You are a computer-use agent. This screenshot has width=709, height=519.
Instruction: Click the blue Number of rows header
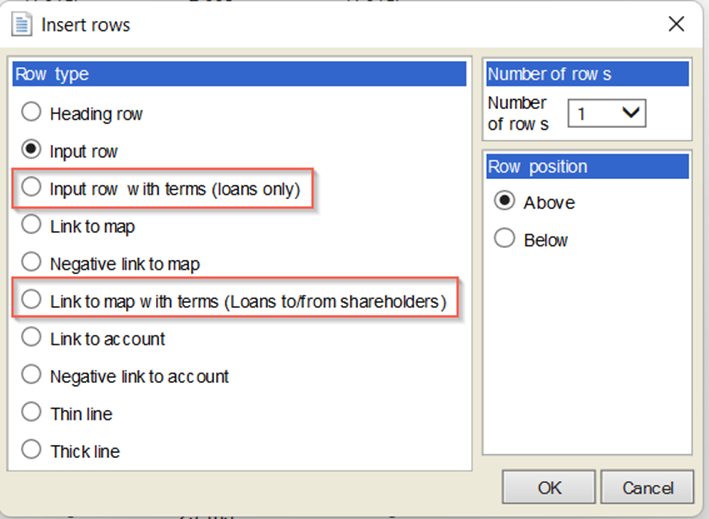pos(587,74)
